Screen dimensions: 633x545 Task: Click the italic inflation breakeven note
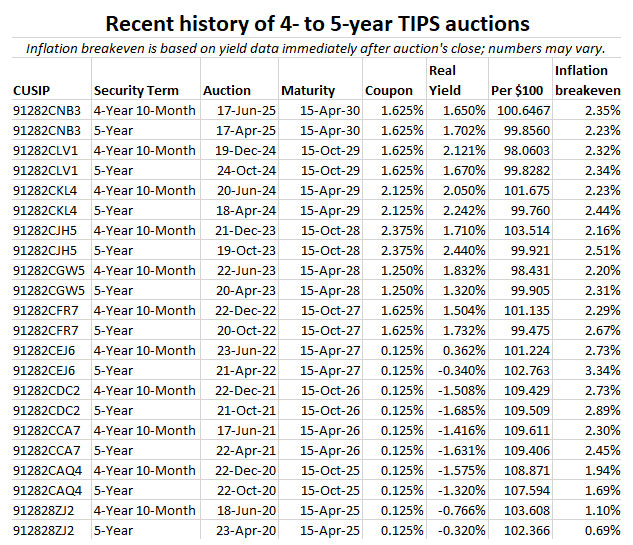pos(316,47)
